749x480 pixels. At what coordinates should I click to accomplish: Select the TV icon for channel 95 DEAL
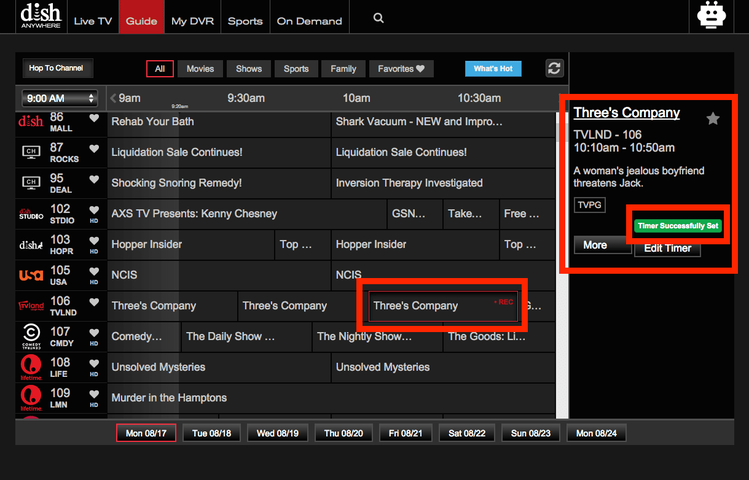coord(31,183)
